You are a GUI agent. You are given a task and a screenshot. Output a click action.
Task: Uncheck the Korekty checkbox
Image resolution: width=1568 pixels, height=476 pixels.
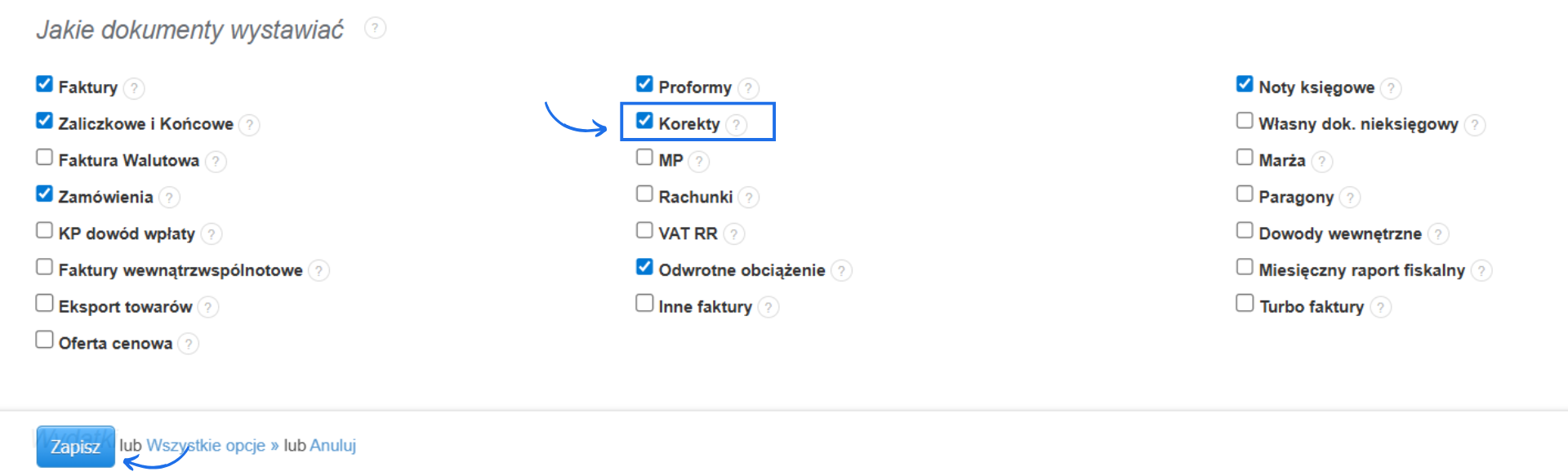pyautogui.click(x=644, y=121)
